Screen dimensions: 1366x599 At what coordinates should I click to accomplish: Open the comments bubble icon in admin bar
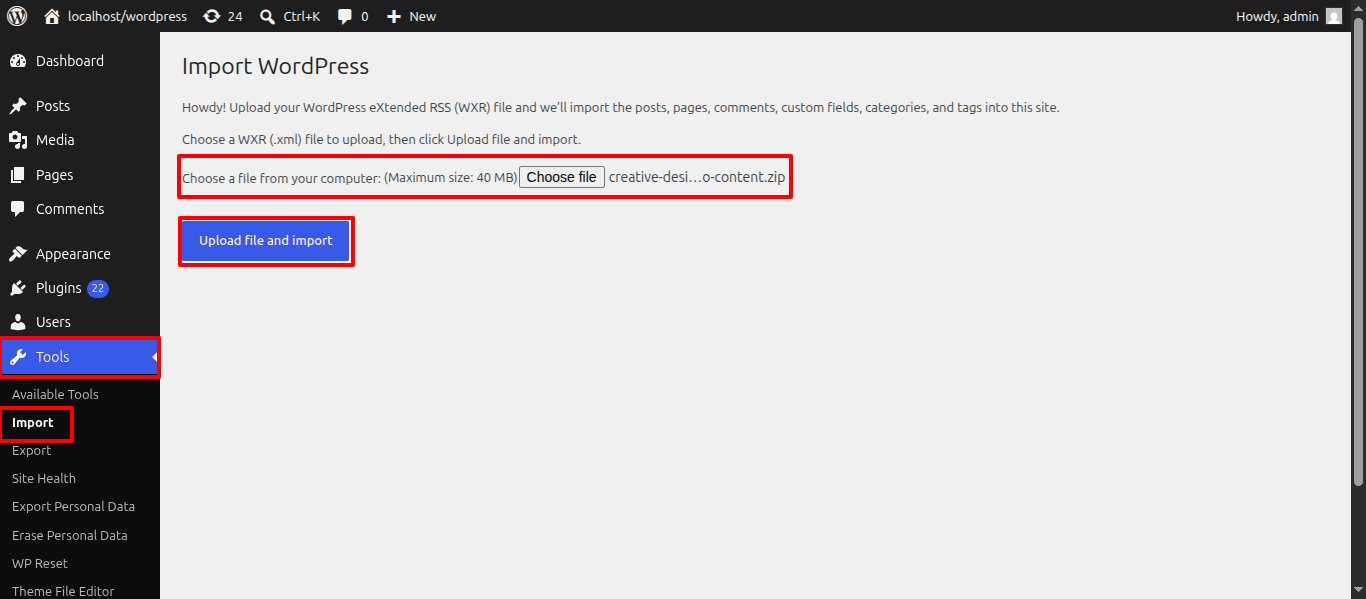pos(345,16)
